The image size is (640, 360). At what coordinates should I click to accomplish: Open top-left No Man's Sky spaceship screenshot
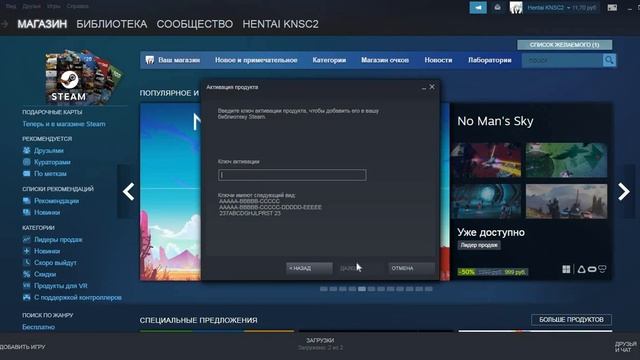(x=486, y=160)
